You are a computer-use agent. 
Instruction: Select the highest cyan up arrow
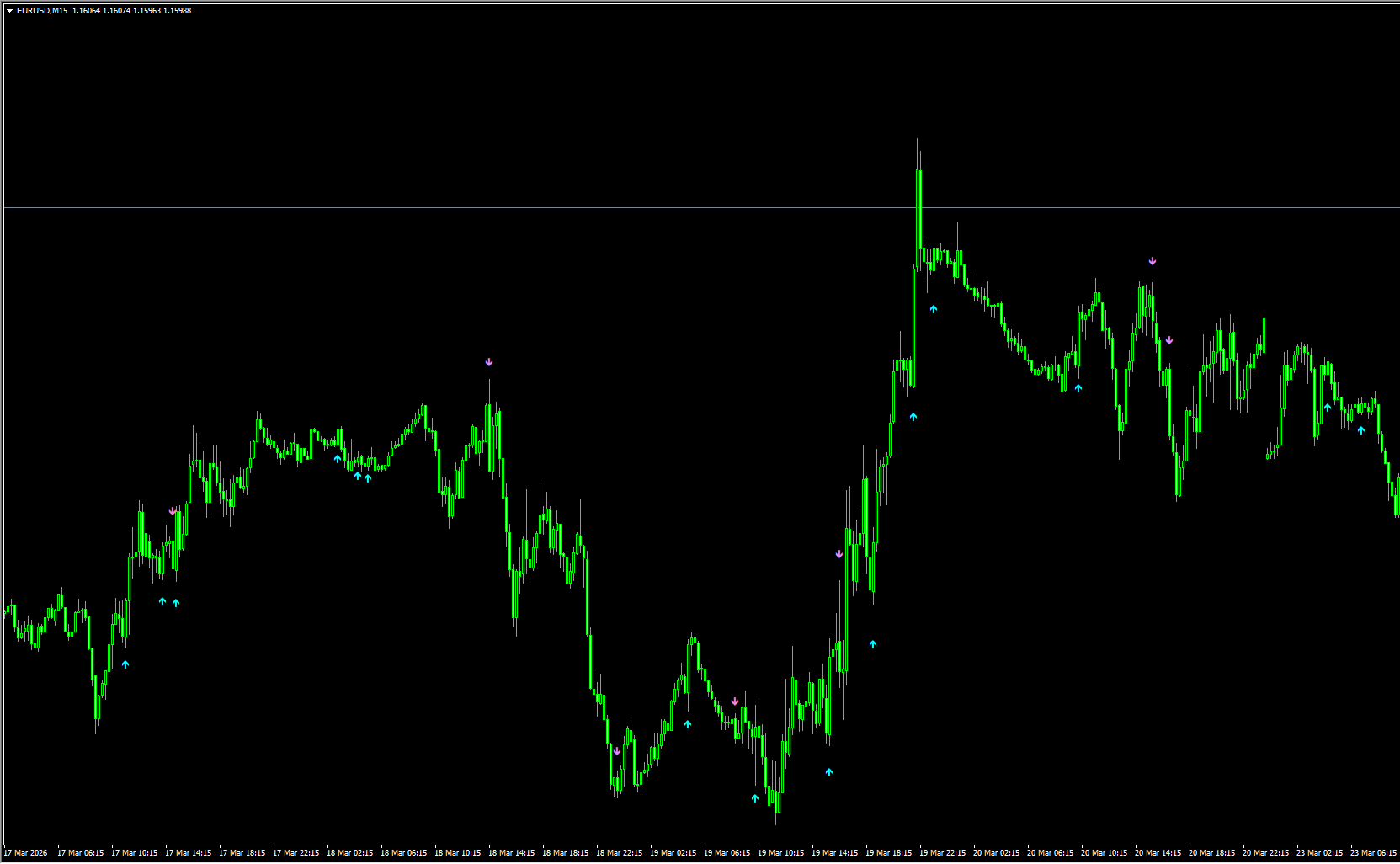tap(934, 309)
